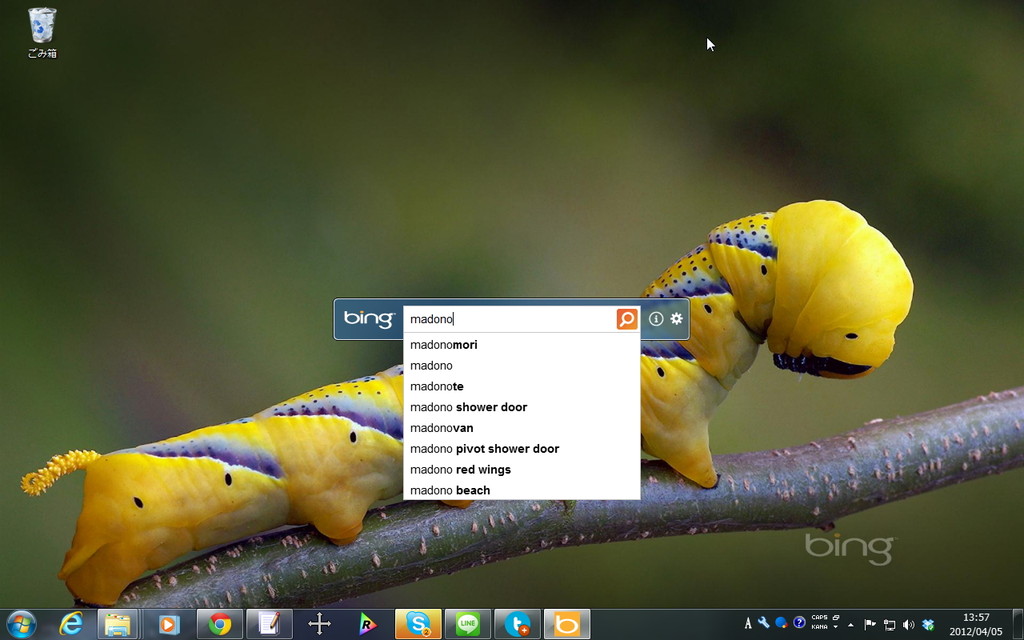Select the 'madono red wings' suggestion
This screenshot has width=1024, height=640.
[460, 469]
